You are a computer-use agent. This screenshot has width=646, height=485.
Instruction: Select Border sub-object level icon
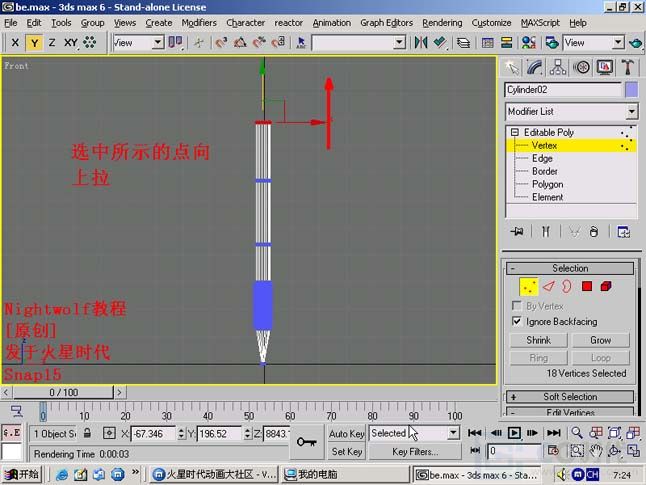pos(567,286)
